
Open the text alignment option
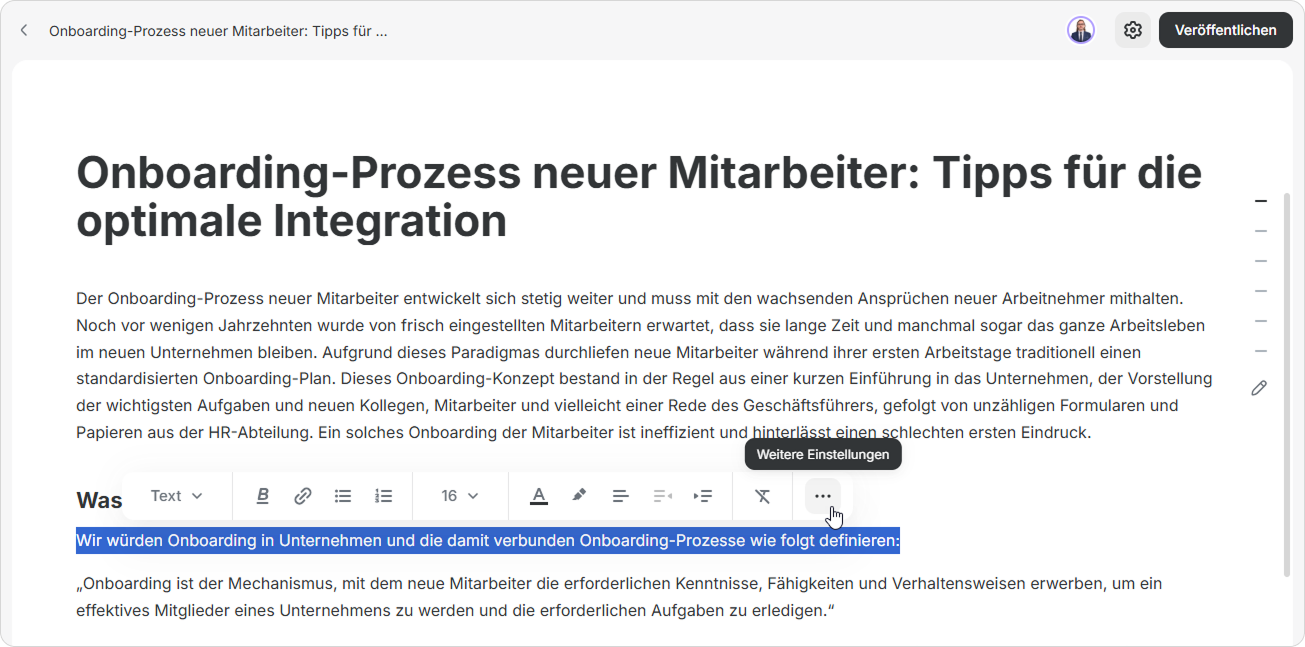[x=620, y=496]
